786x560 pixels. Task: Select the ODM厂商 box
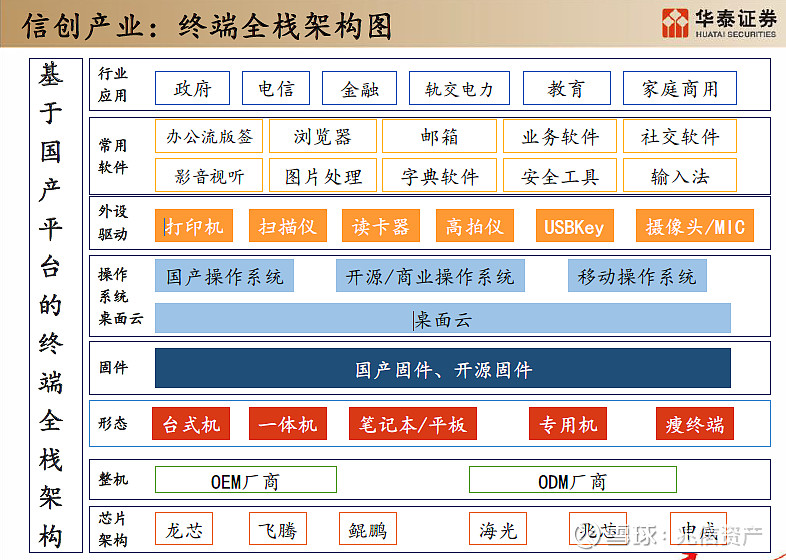573,480
